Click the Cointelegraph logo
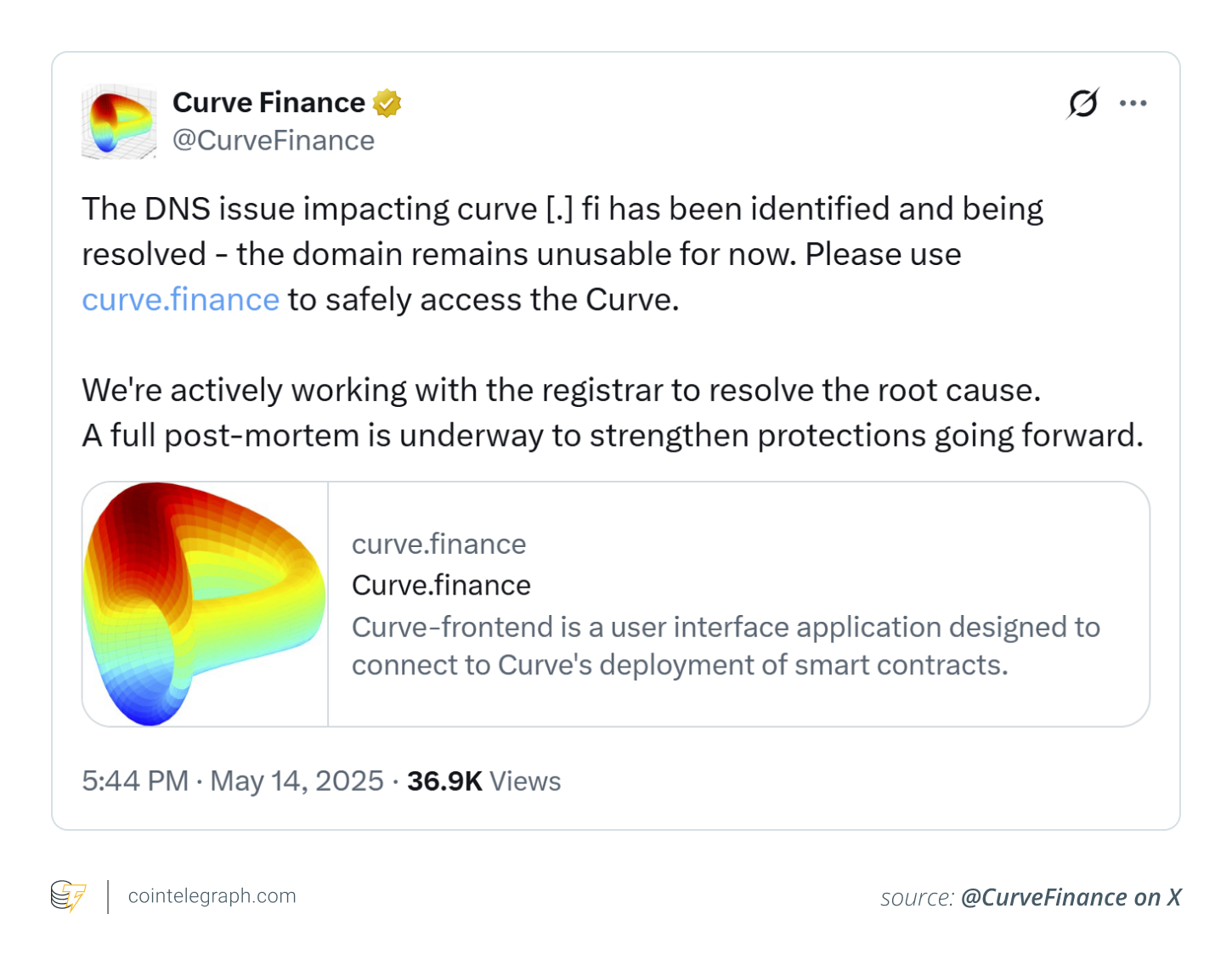The width and height of the screenshot is (1232, 965). click(68, 895)
